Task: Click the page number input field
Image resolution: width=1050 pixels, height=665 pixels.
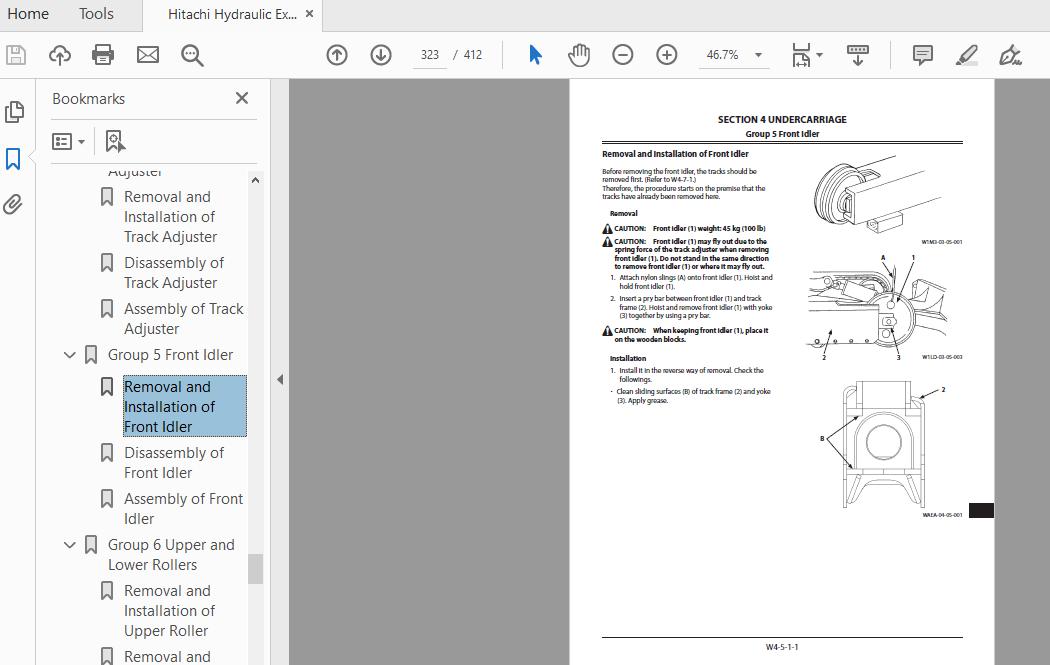Action: tap(430, 55)
